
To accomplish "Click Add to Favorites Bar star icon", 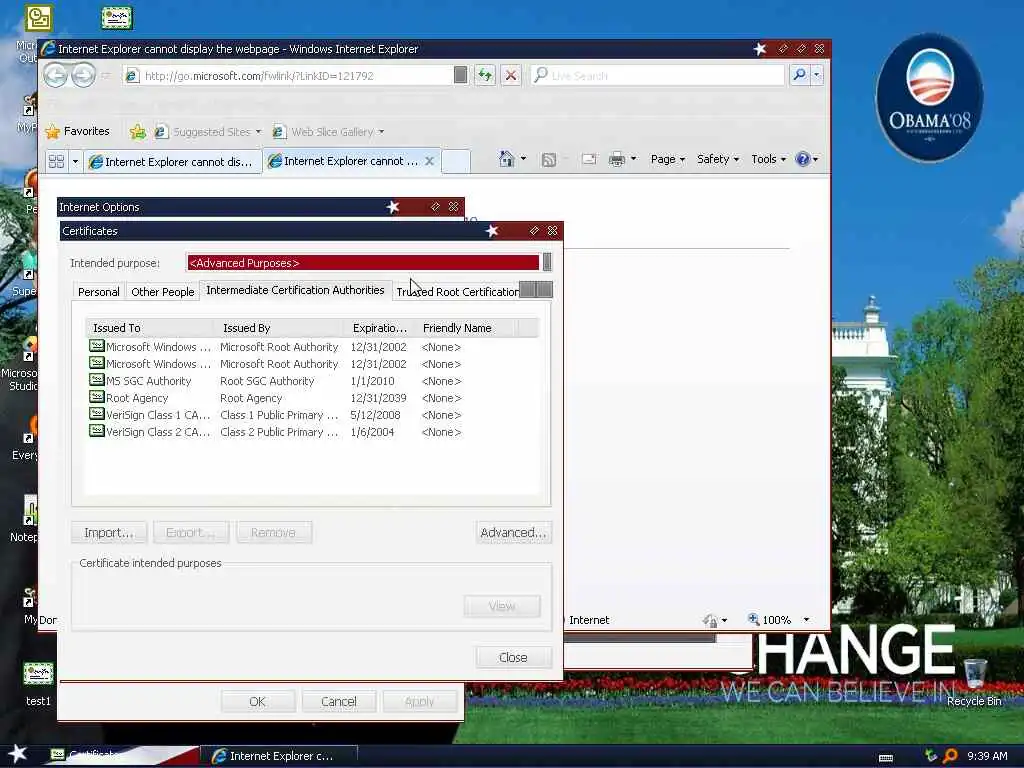I will [x=138, y=132].
